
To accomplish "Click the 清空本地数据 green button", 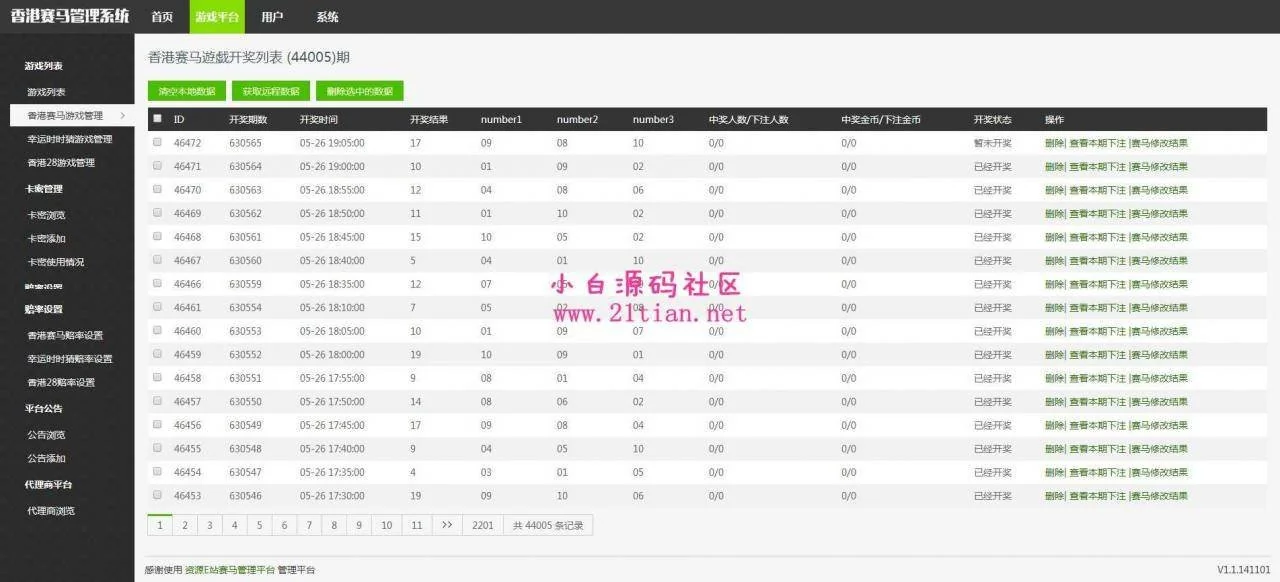I will [x=187, y=91].
